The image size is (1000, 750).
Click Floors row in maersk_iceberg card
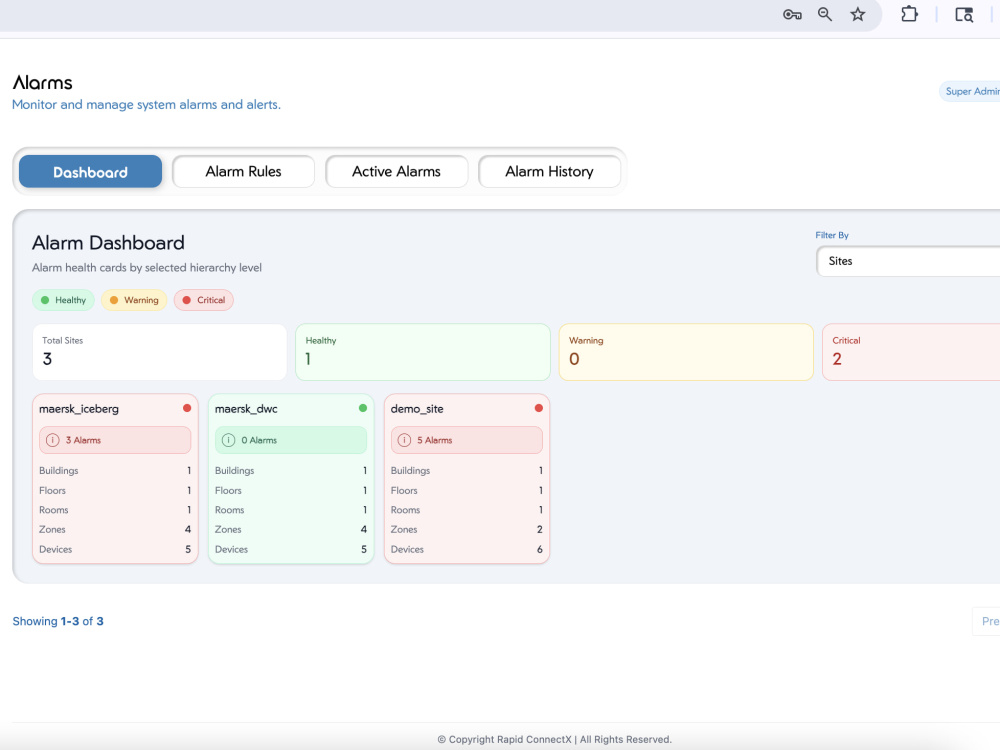click(115, 490)
